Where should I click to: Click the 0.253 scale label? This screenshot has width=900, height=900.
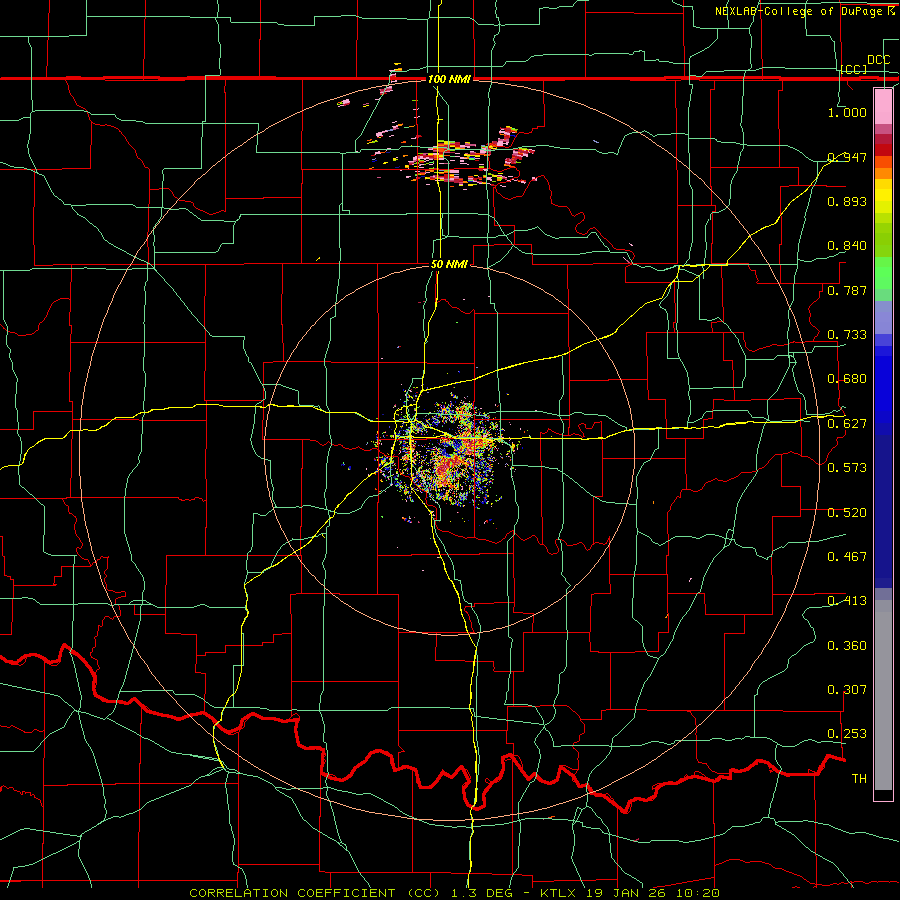847,734
